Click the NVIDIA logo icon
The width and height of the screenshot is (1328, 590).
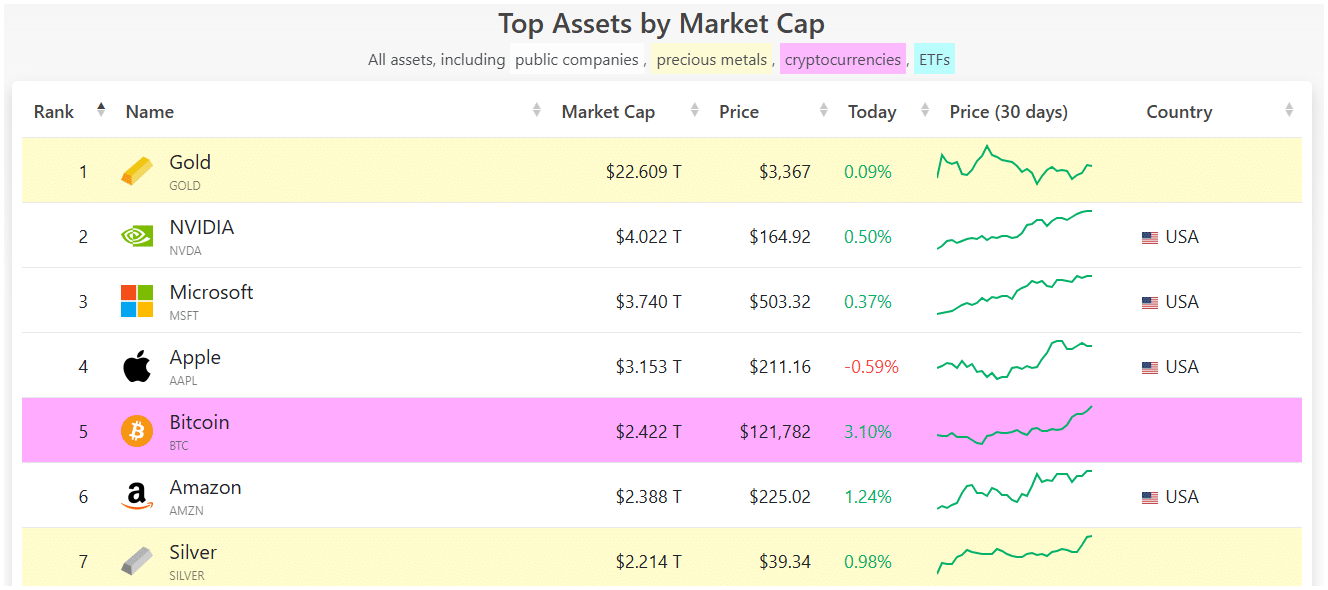(137, 236)
